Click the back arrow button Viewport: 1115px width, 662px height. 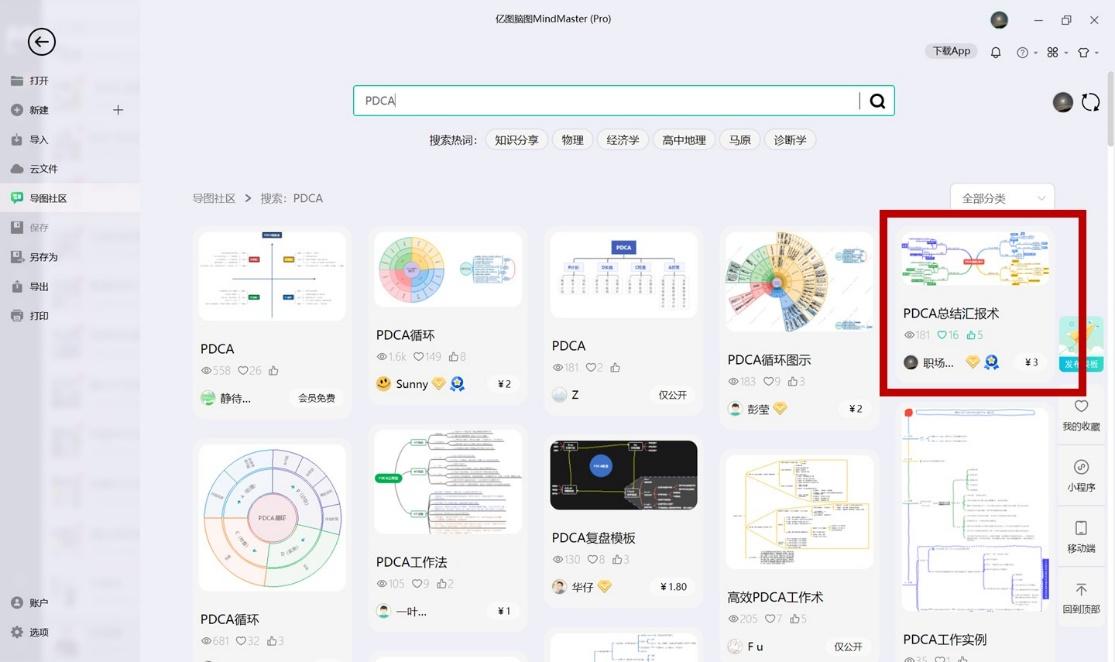click(x=41, y=42)
